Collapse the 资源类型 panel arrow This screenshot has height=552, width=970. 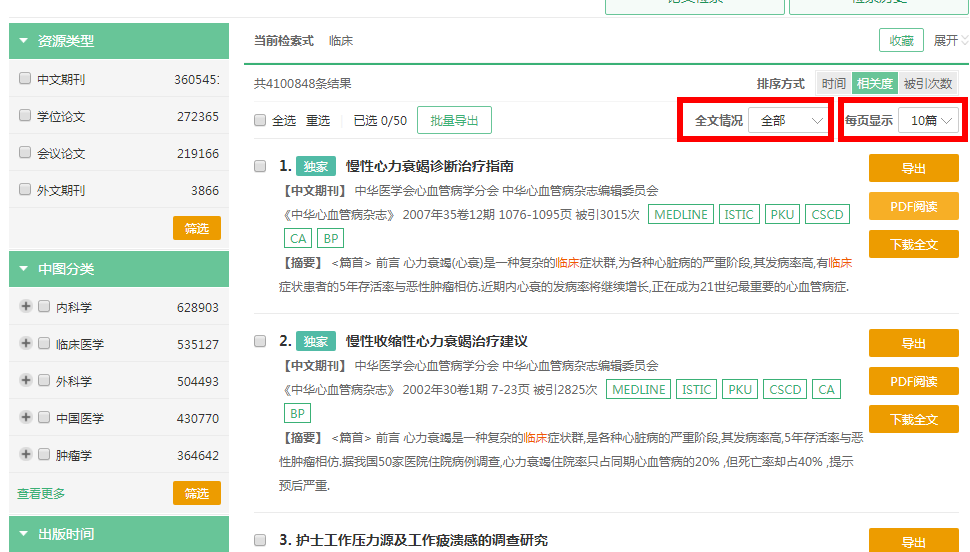tap(23, 41)
